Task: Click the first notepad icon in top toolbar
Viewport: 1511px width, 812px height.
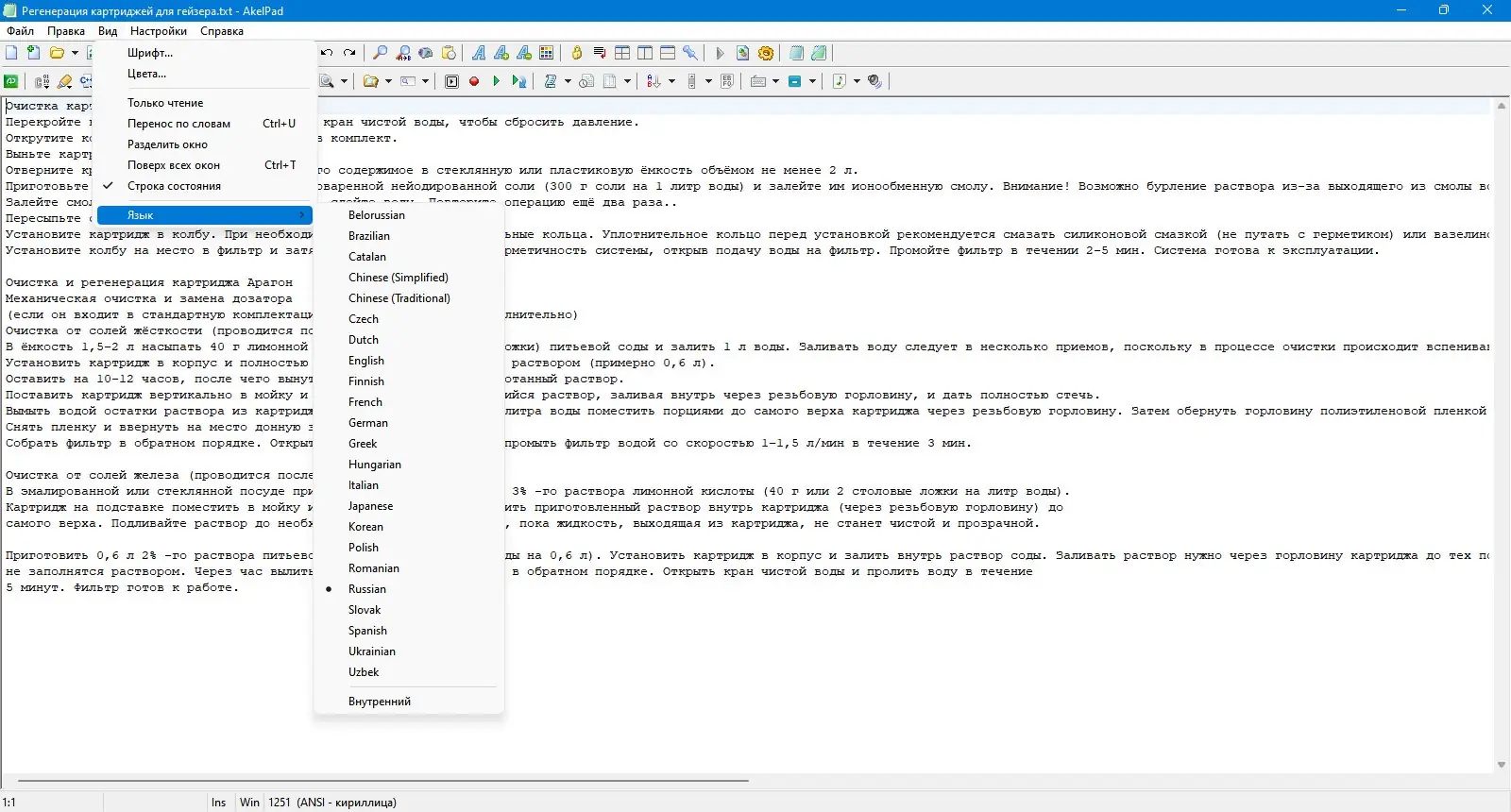Action: 796,53
